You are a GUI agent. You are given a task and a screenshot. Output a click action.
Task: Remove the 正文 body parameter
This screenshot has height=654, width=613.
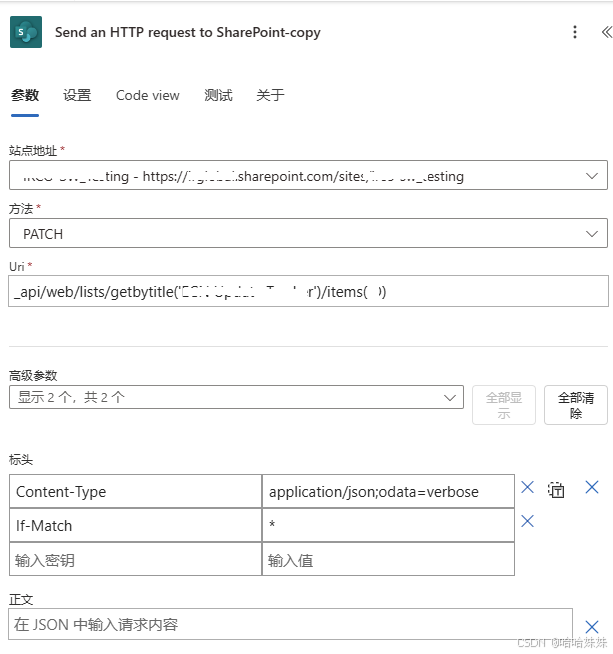coord(592,627)
